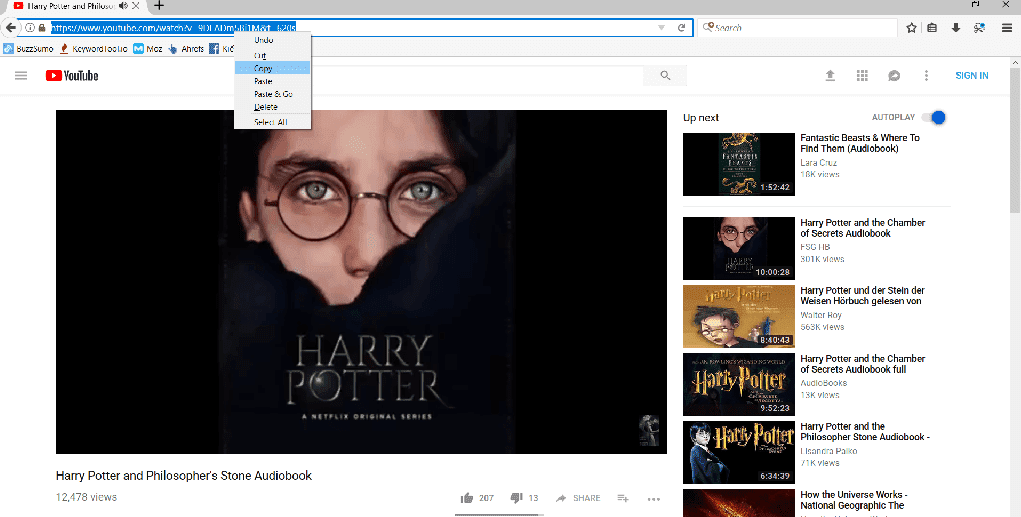Image resolution: width=1021 pixels, height=517 pixels.
Task: Reload the page using the refresh icon
Action: [x=681, y=28]
